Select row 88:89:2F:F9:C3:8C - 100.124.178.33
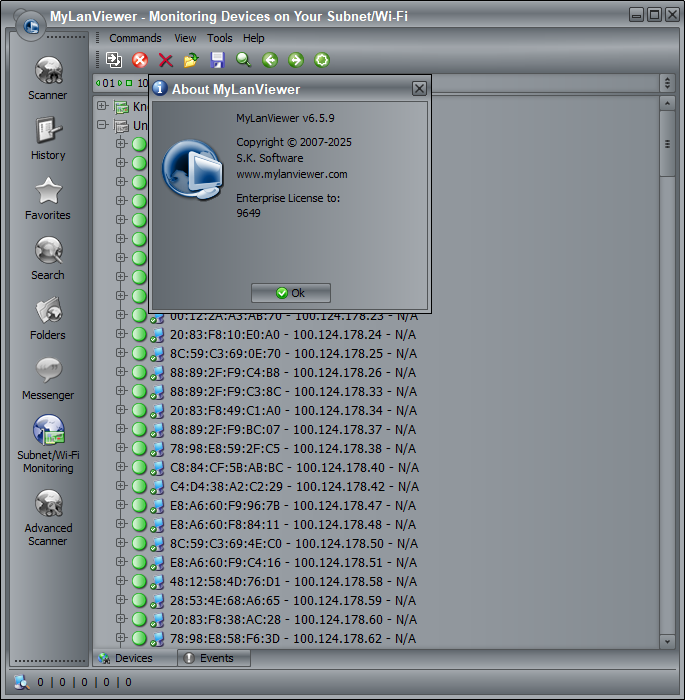Viewport: 685px width, 700px height. 293,392
